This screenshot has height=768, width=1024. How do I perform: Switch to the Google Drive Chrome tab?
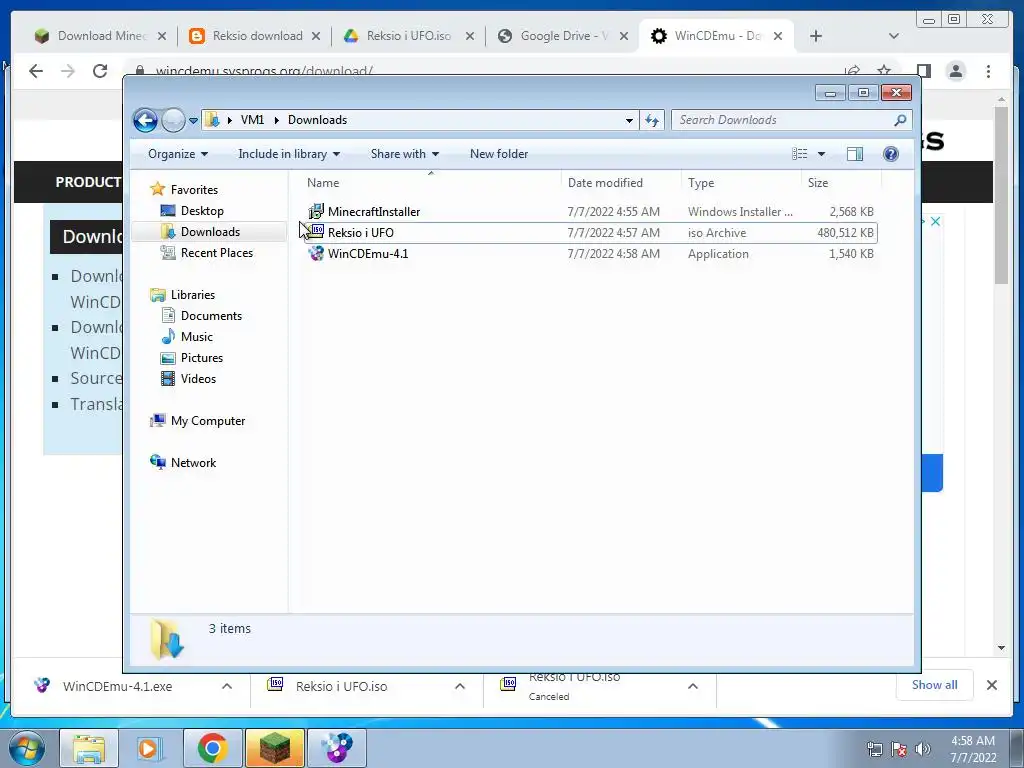(x=563, y=36)
